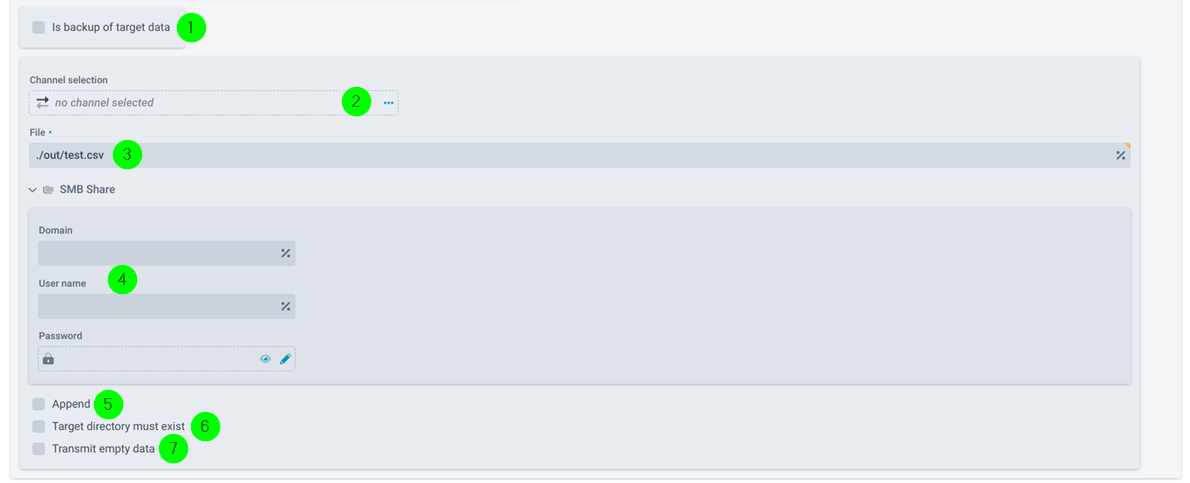
Task: Tick the Append checkbox
Action: pyautogui.click(x=39, y=404)
